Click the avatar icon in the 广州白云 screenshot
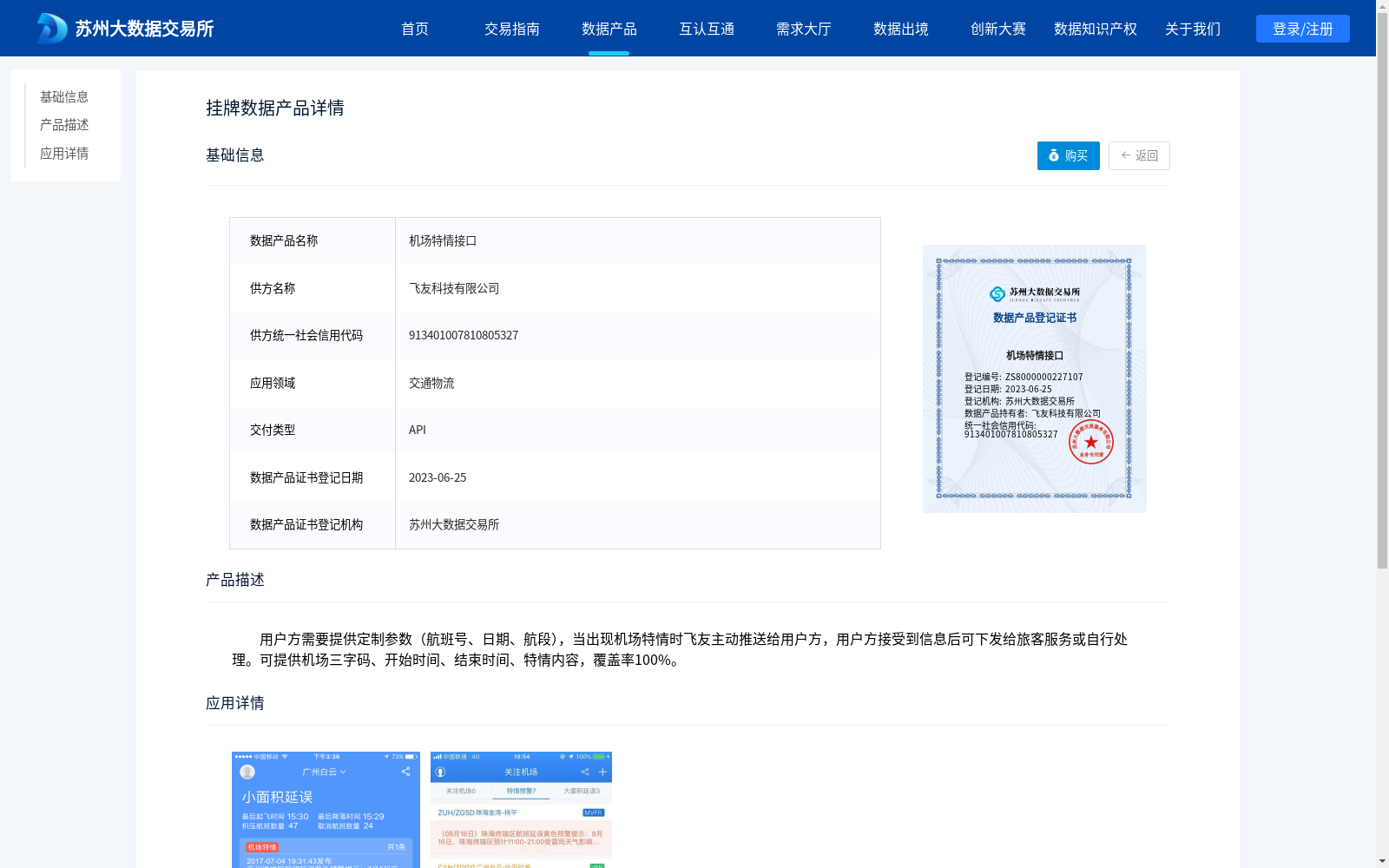The height and width of the screenshot is (868, 1389). pyautogui.click(x=247, y=772)
